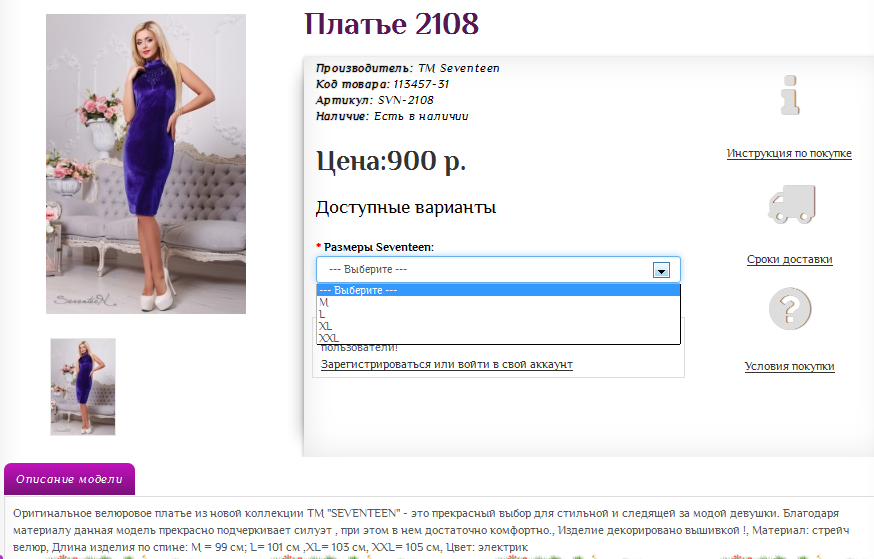
Task: Click the Доступные варианты heading
Action: [x=406, y=207]
